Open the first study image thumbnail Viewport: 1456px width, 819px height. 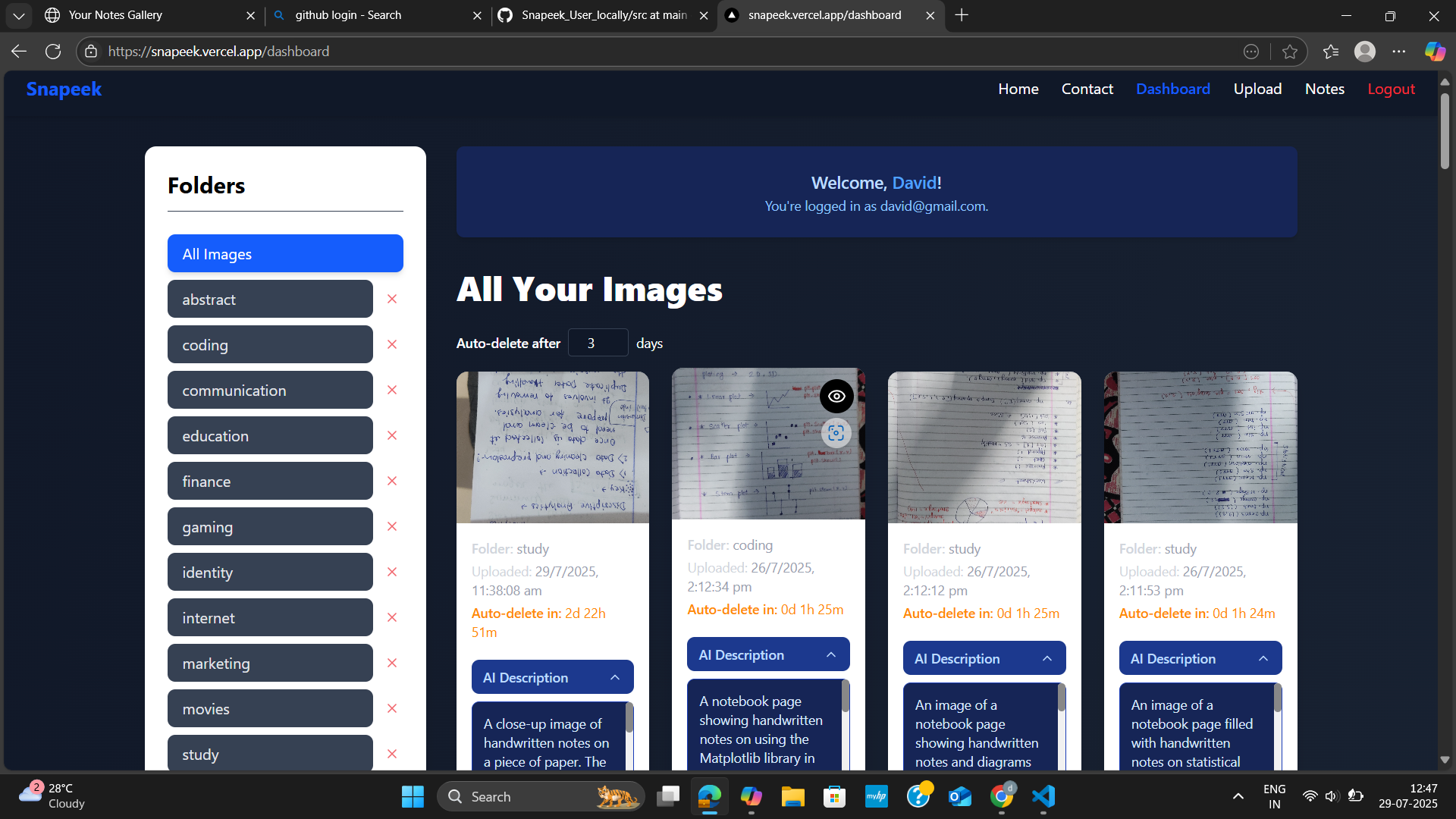click(x=552, y=447)
